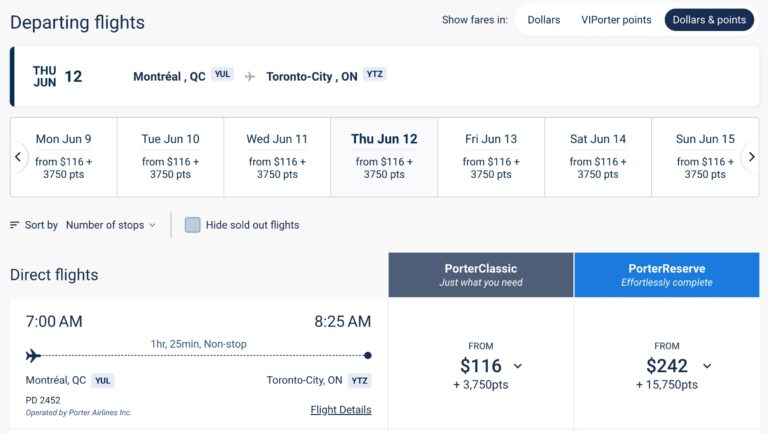Toggle the Hide sold out flights checkbox
This screenshot has height=434, width=768.
point(192,225)
